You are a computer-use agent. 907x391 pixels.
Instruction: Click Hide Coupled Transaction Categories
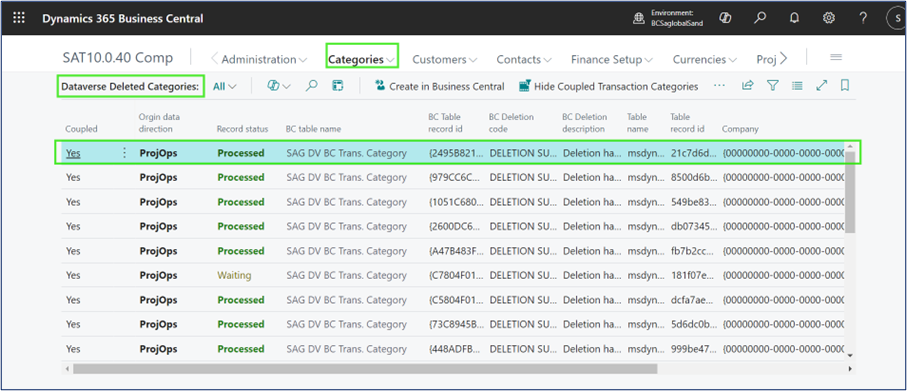click(x=609, y=86)
